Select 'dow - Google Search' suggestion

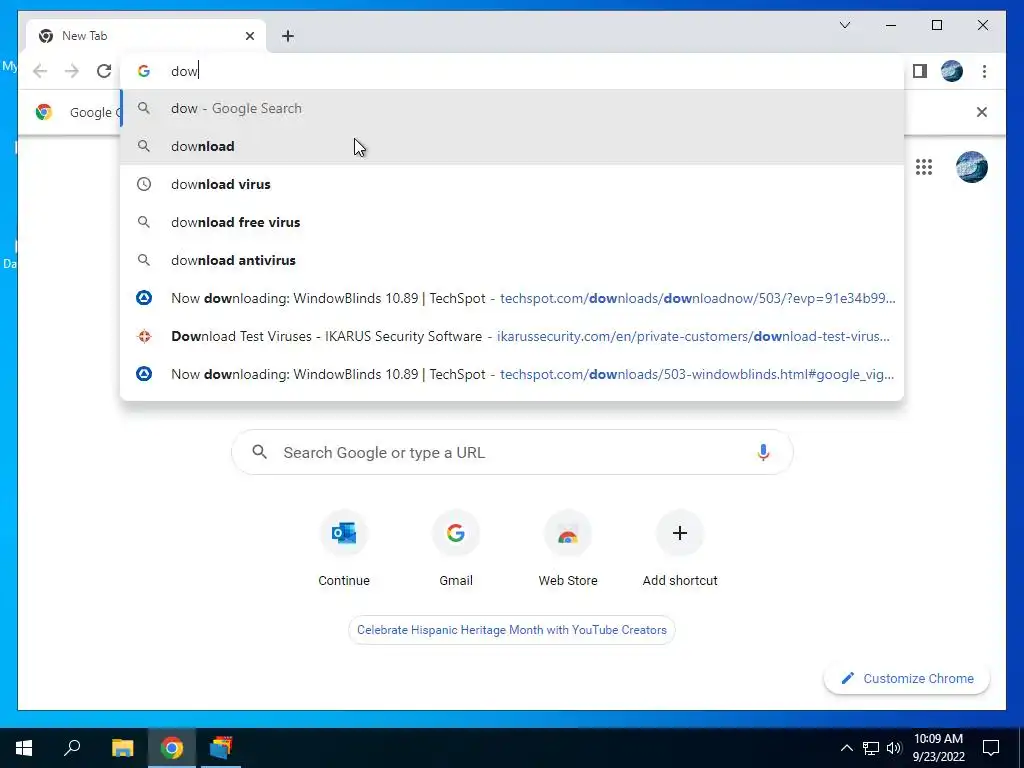tap(512, 108)
